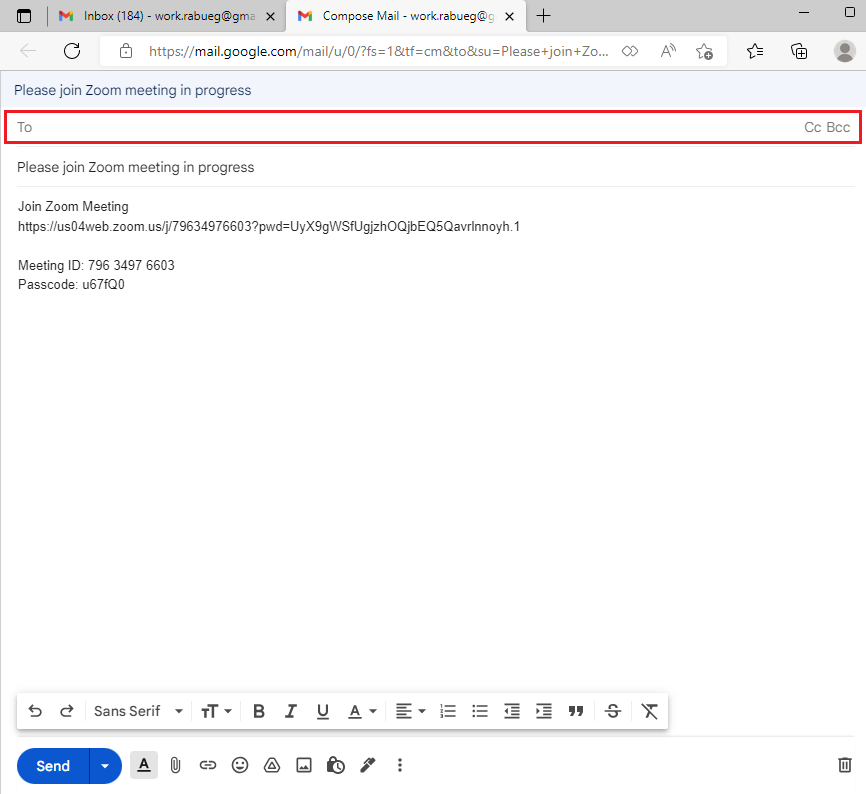Open the Favorites list

pyautogui.click(x=755, y=51)
